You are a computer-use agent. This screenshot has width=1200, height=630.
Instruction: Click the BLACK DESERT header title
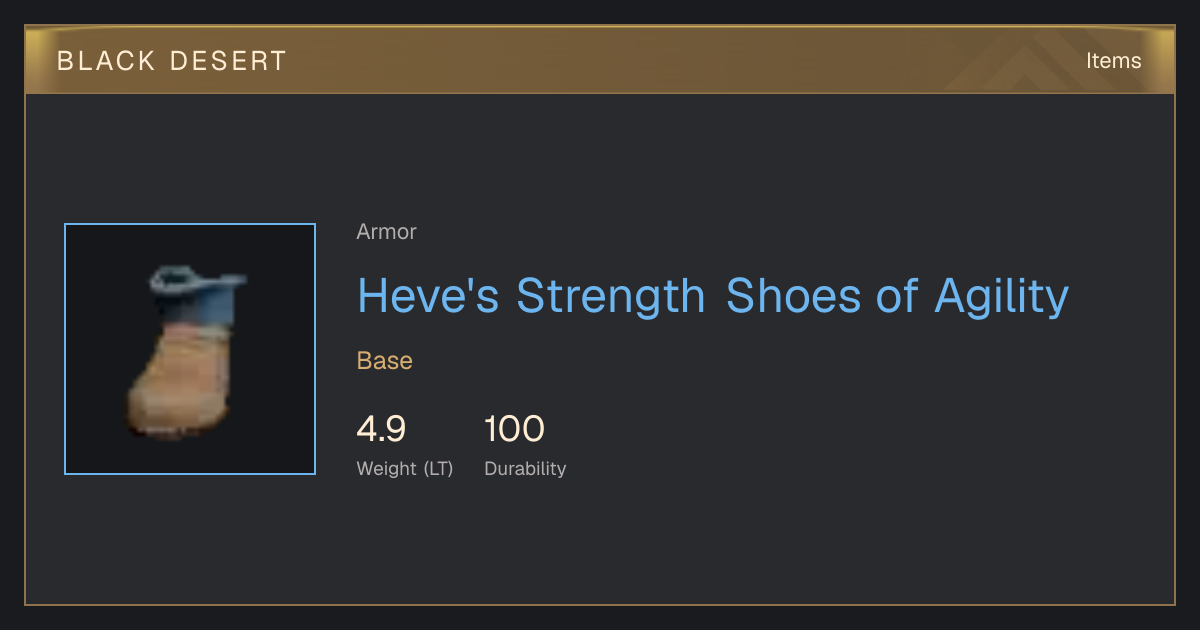(172, 61)
